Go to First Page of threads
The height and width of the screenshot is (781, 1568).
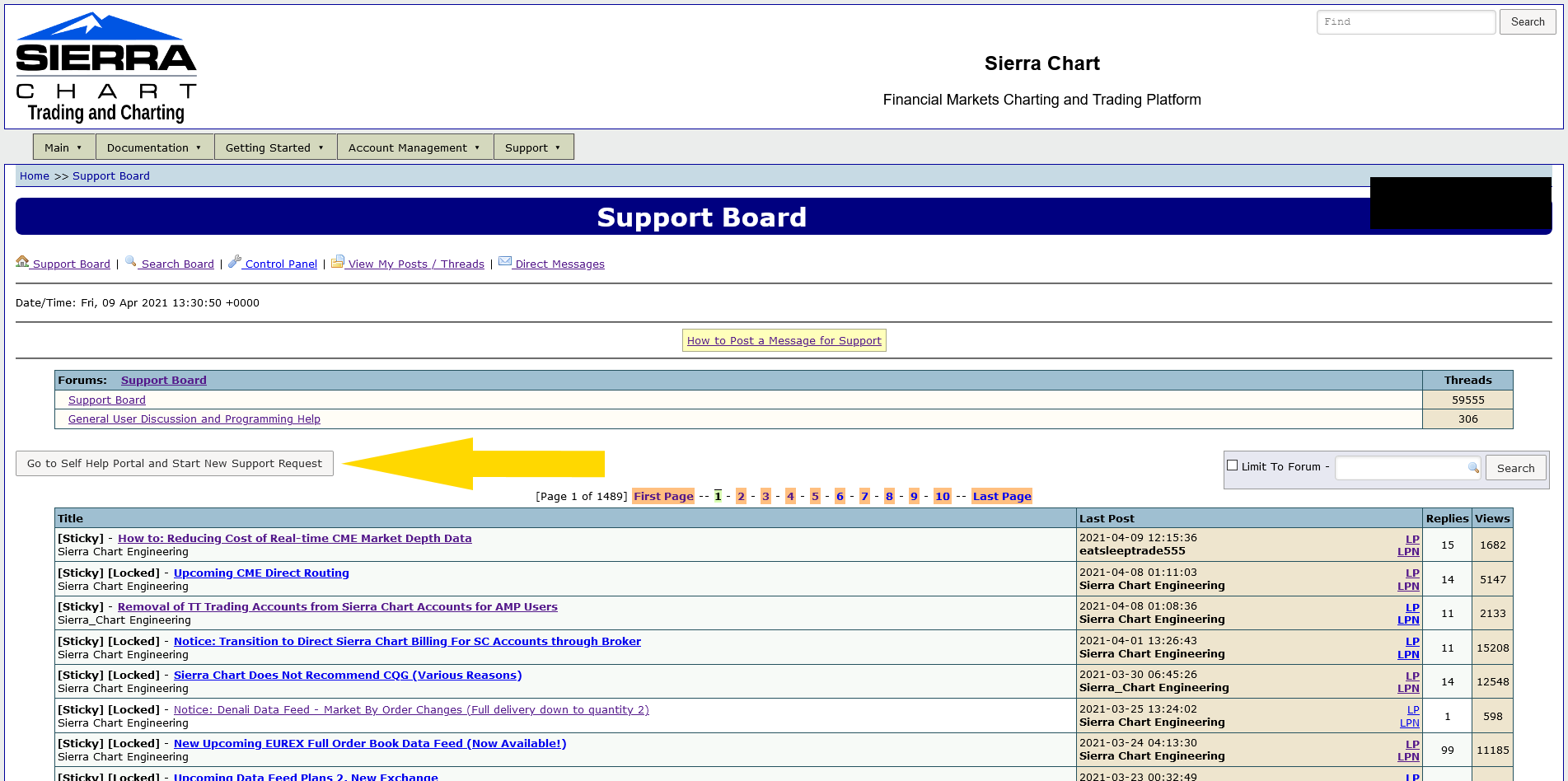(x=663, y=496)
